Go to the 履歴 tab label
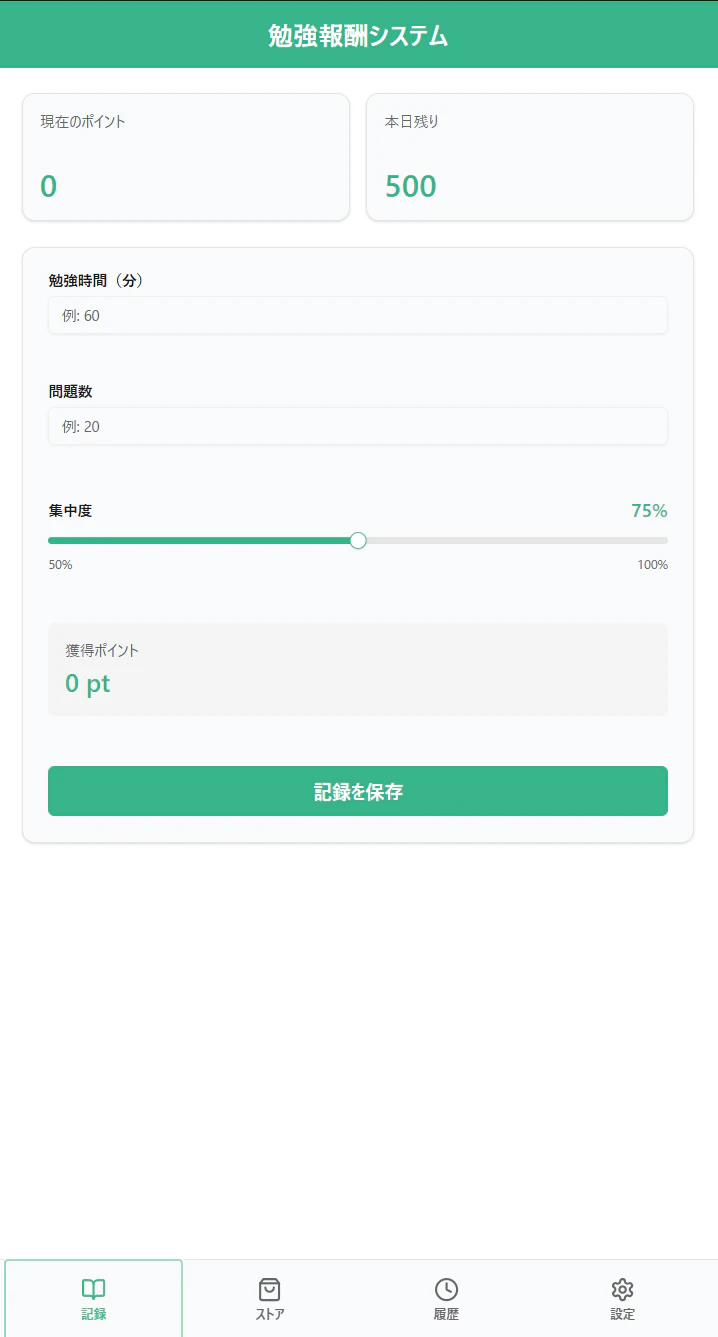This screenshot has height=1337, width=718. (446, 1314)
